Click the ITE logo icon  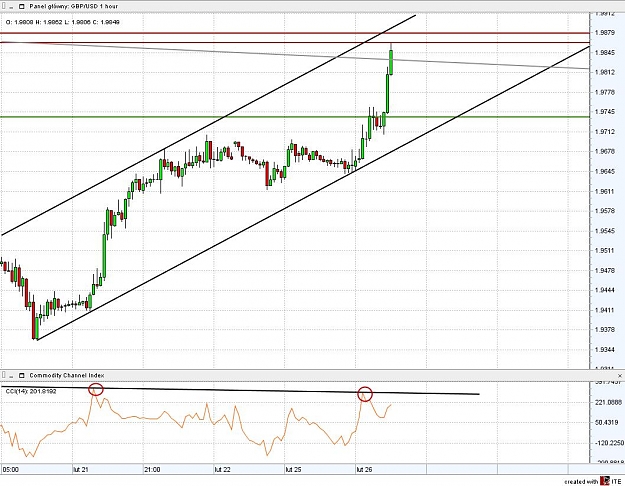point(605,481)
